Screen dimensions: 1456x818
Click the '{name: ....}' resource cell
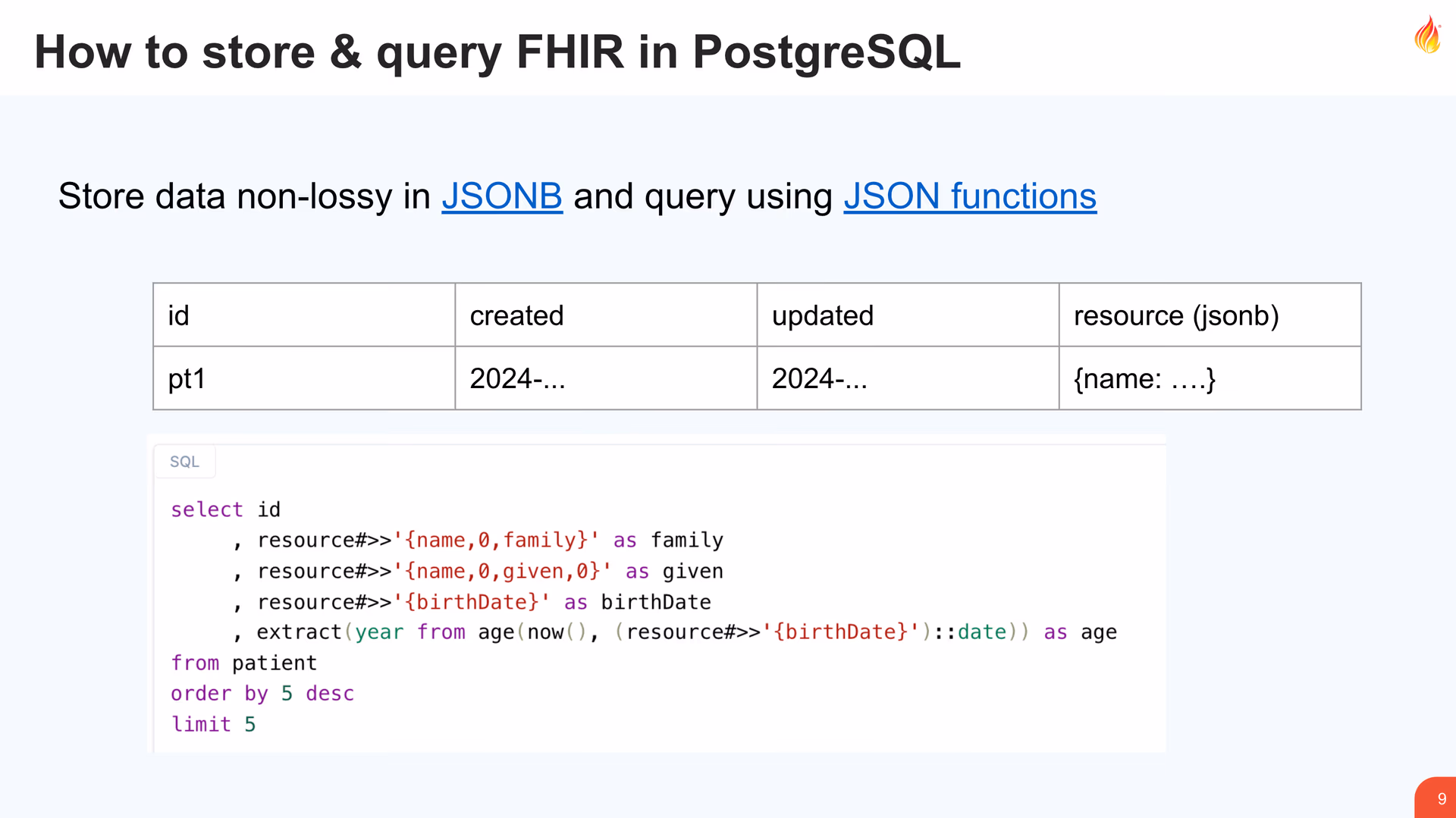point(1209,378)
